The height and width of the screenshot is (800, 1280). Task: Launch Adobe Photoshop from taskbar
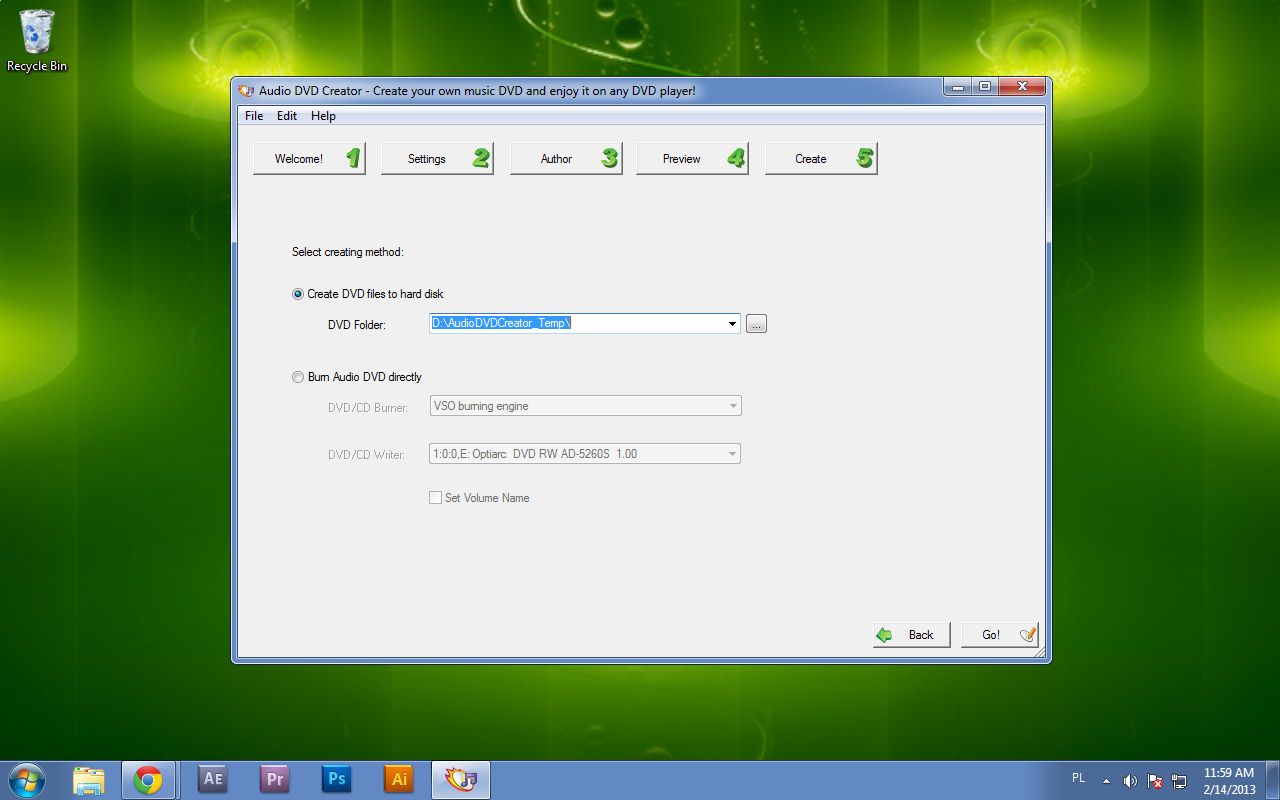tap(336, 779)
